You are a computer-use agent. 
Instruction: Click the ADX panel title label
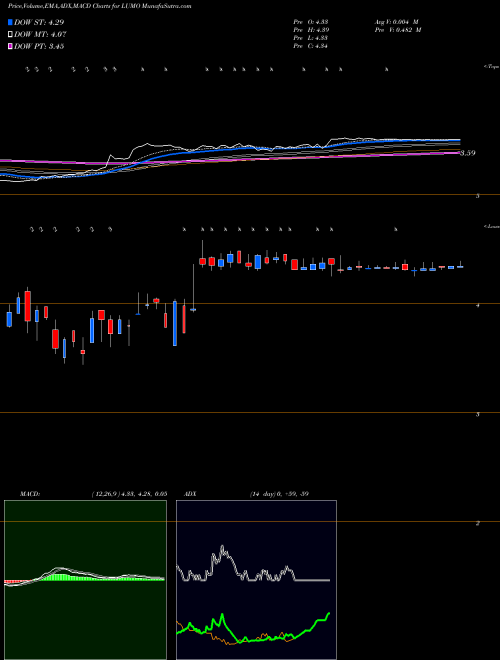[x=191, y=494]
